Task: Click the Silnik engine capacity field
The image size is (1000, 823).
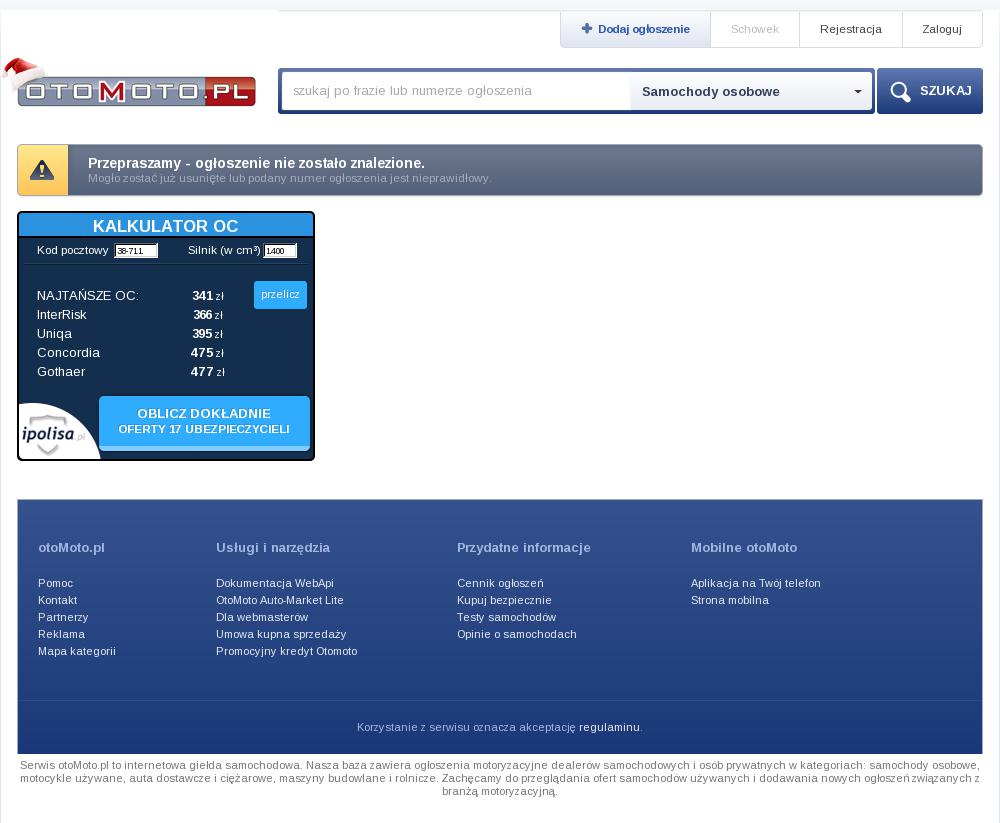Action: [x=280, y=251]
